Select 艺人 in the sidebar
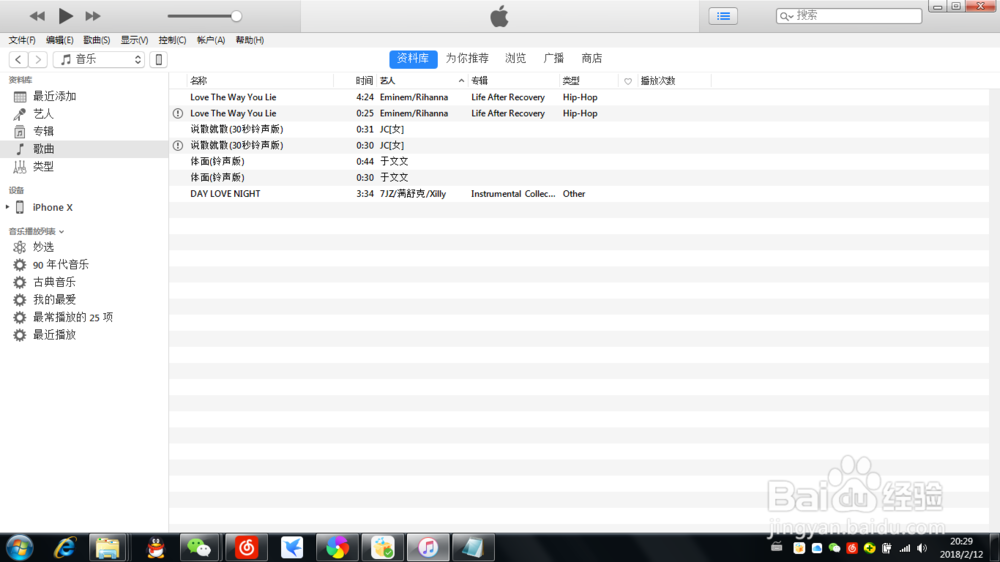The image size is (1000, 562). (x=84, y=114)
